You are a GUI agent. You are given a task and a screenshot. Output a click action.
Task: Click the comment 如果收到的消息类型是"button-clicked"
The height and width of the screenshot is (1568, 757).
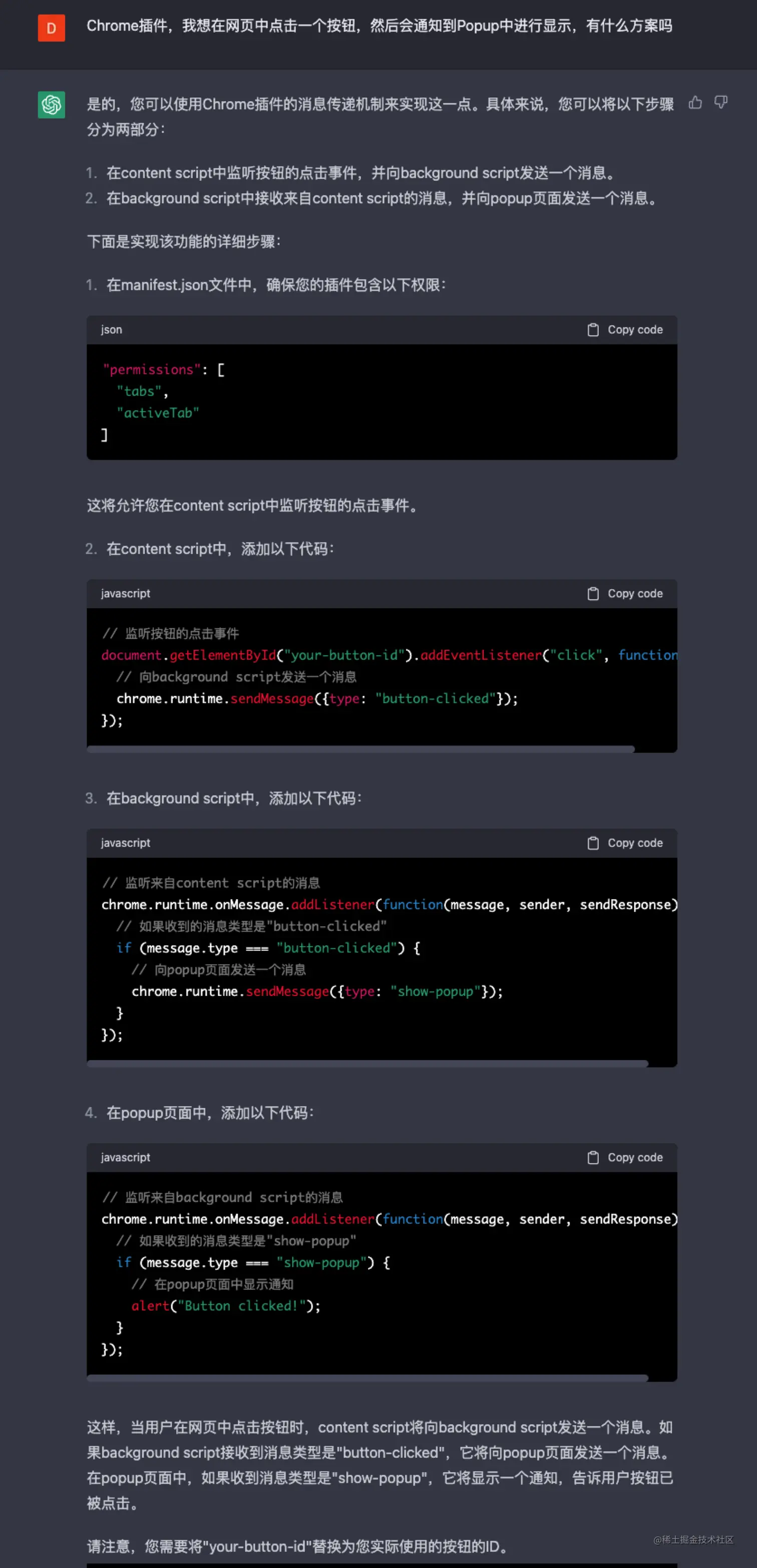pos(251,926)
